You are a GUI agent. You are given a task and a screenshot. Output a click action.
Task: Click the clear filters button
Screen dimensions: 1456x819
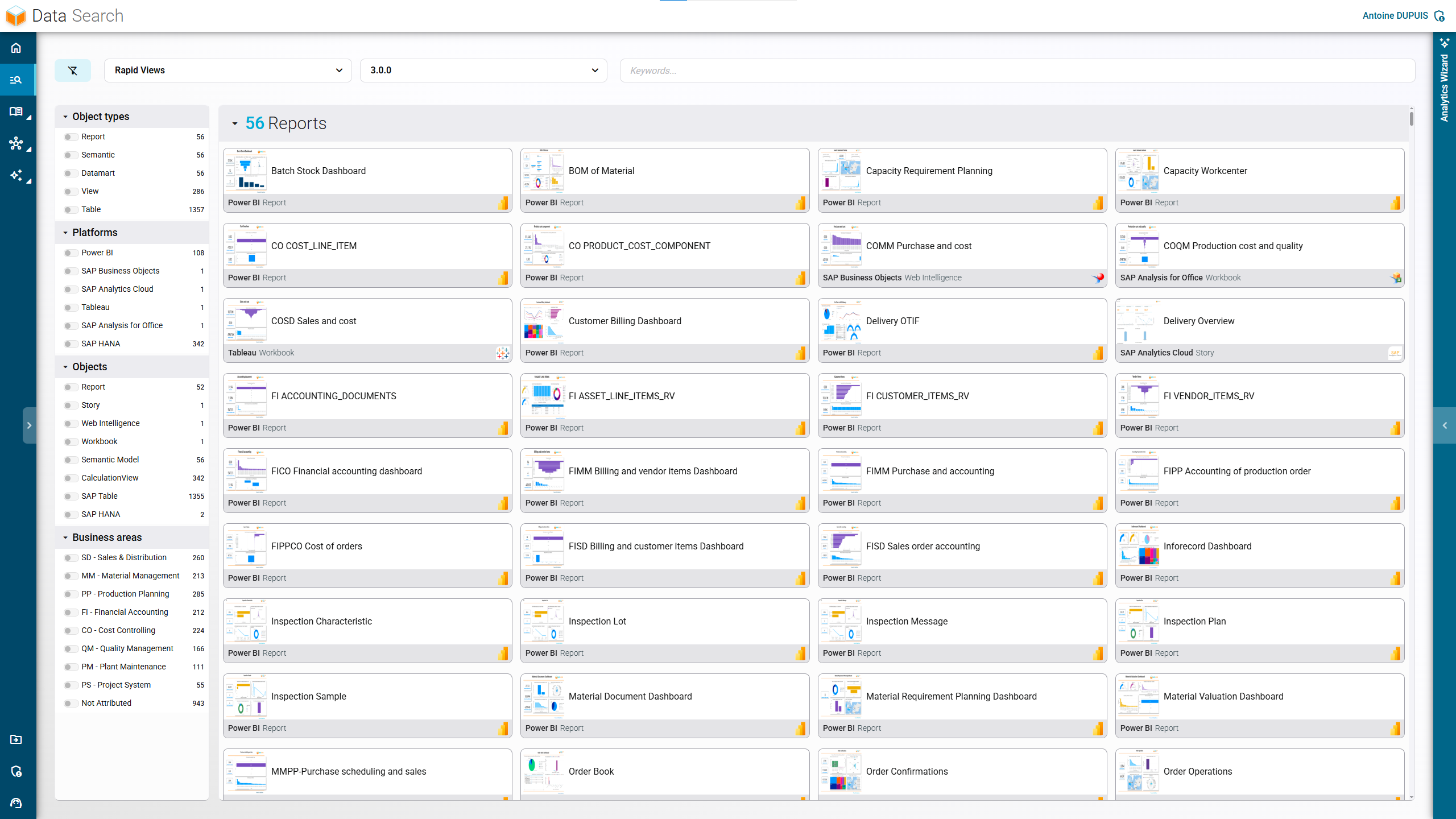tap(73, 71)
